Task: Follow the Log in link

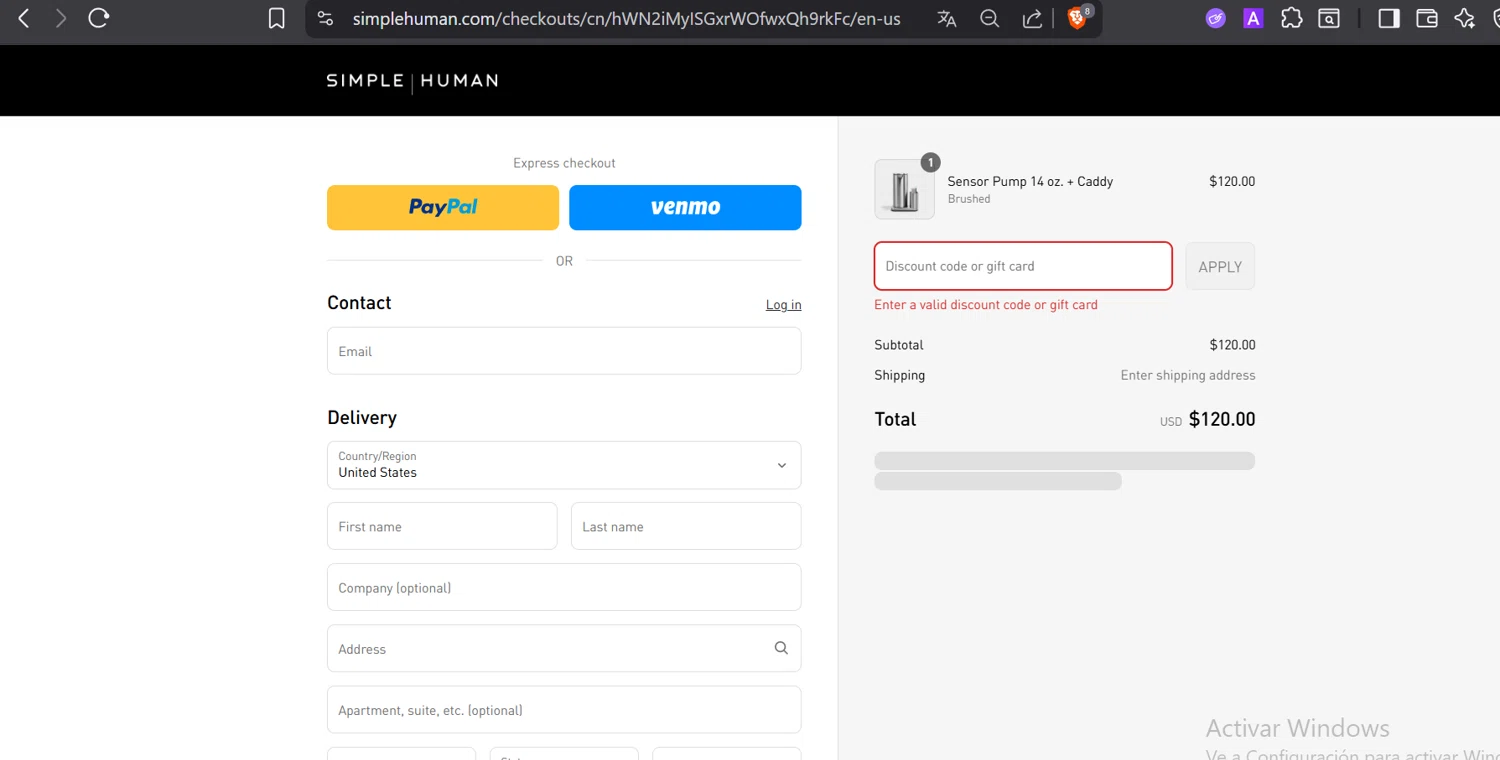Action: 783,305
